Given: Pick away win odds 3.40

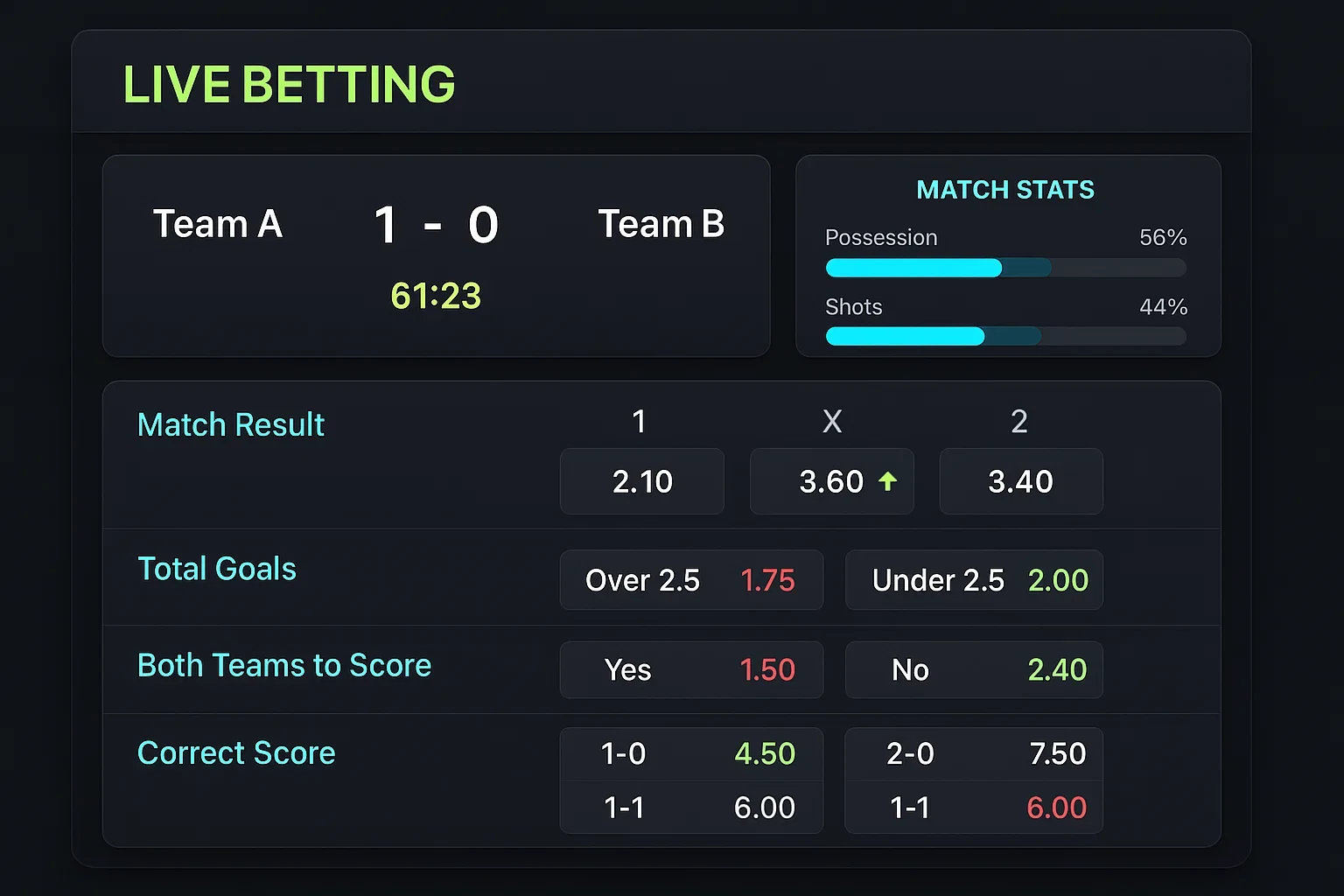Looking at the screenshot, I should (1020, 481).
